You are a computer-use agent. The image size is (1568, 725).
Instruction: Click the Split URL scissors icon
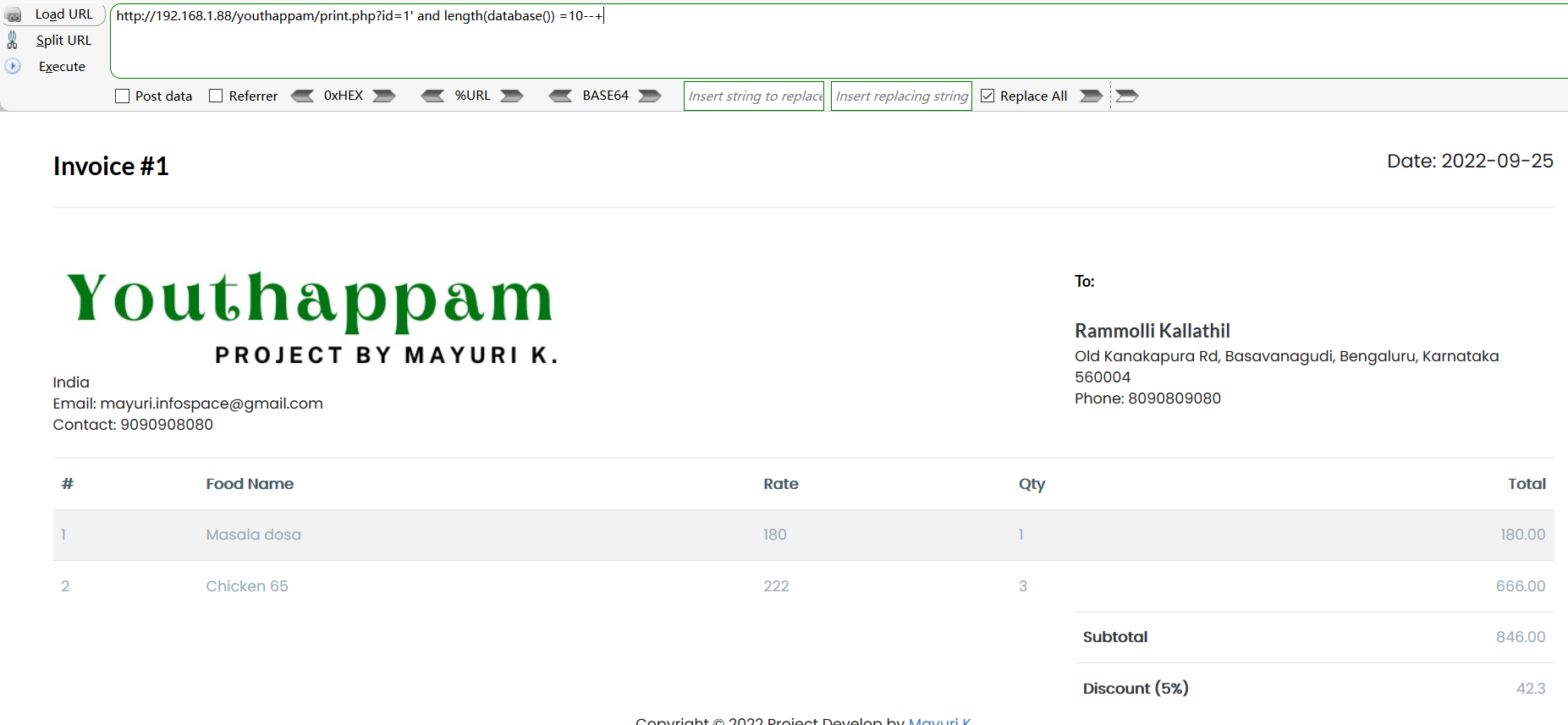click(13, 40)
